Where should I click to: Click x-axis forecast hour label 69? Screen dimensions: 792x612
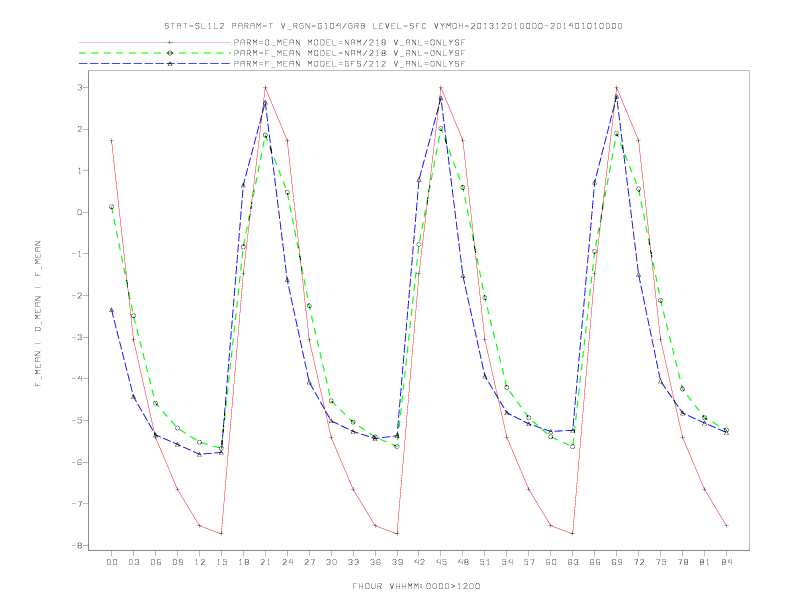coord(617,562)
